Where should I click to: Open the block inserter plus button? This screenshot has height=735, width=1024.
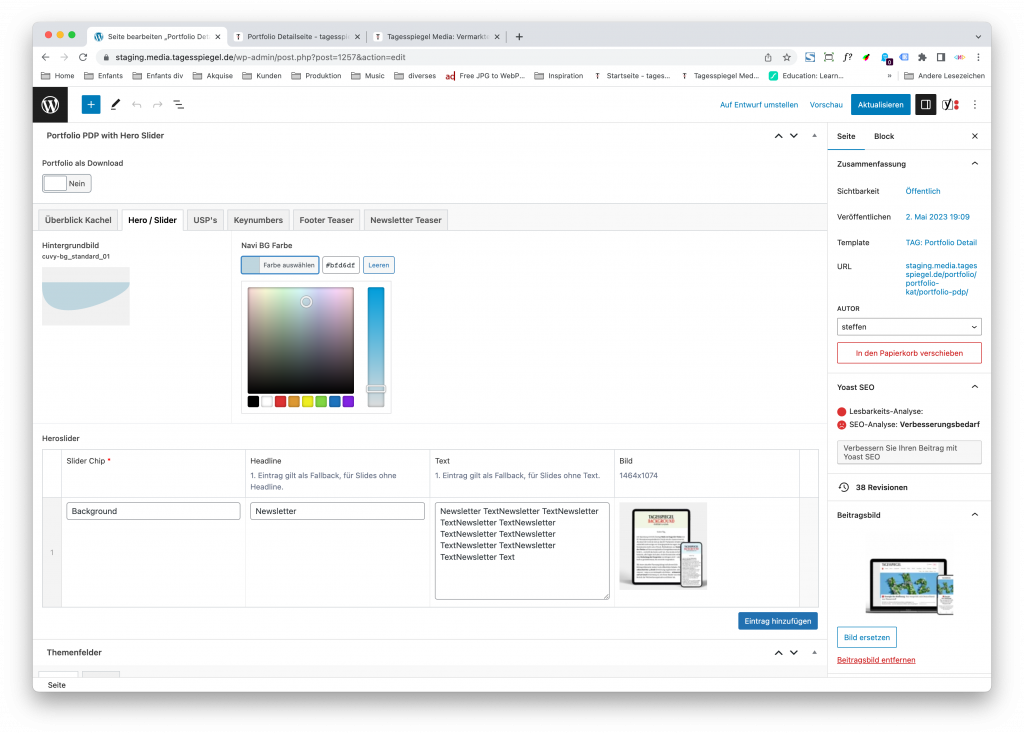(x=91, y=105)
